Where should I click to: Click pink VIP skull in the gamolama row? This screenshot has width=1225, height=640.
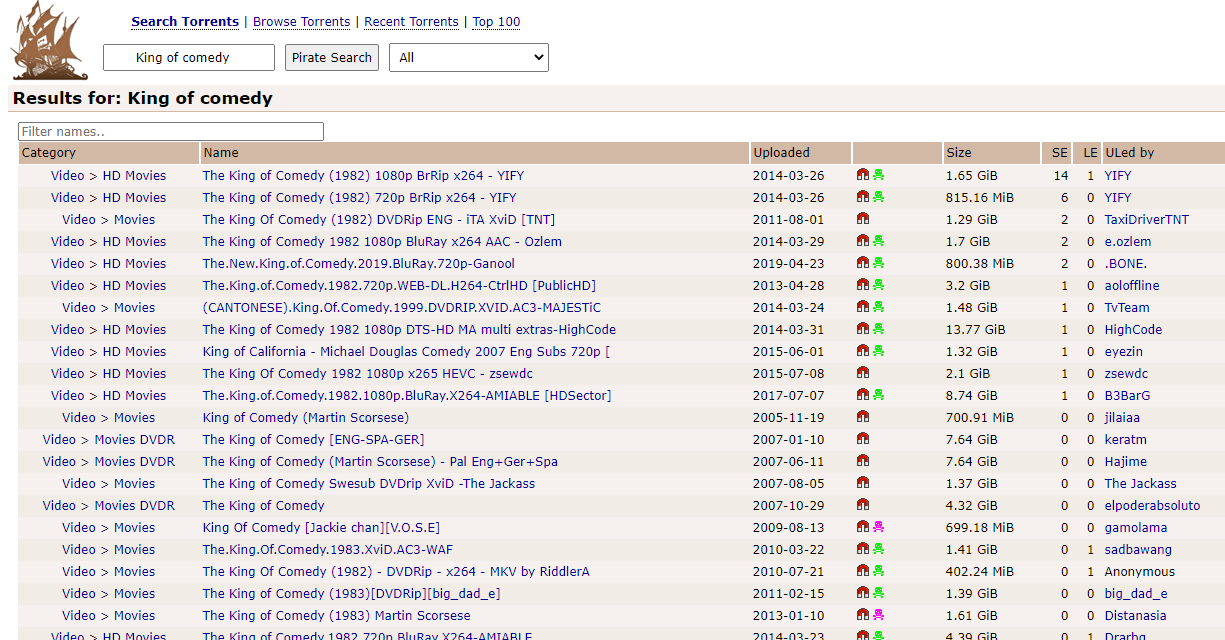click(878, 527)
